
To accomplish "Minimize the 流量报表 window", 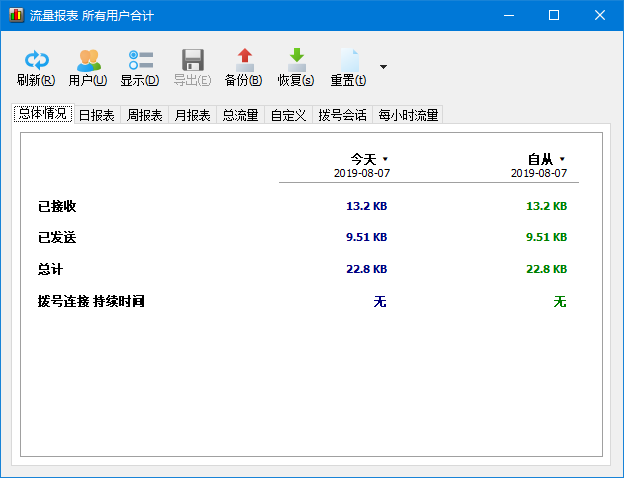I will tap(509, 16).
